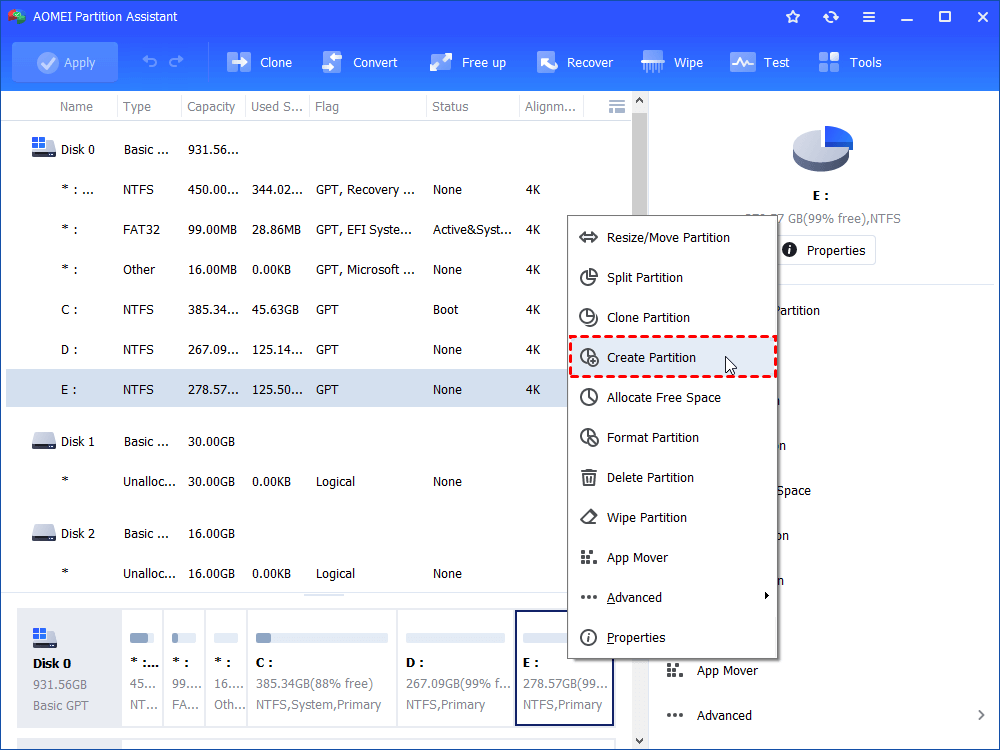Toggle the list view icon above the scrollbar

(x=616, y=106)
